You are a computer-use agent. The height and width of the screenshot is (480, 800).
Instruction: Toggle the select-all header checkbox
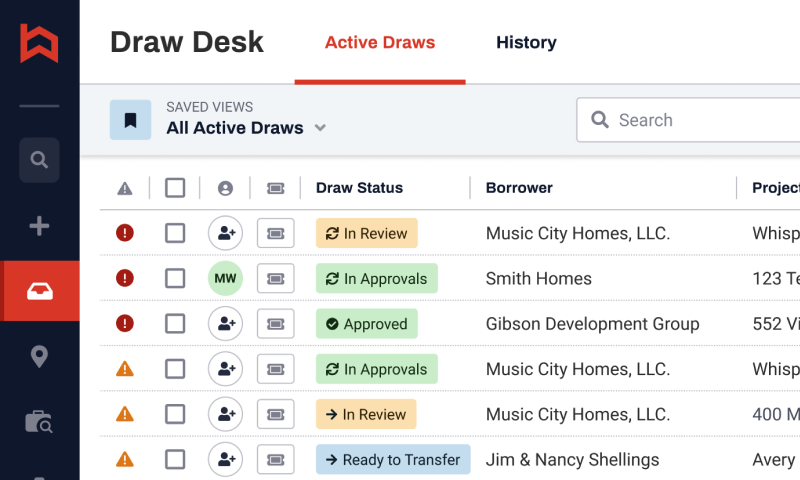tap(175, 188)
